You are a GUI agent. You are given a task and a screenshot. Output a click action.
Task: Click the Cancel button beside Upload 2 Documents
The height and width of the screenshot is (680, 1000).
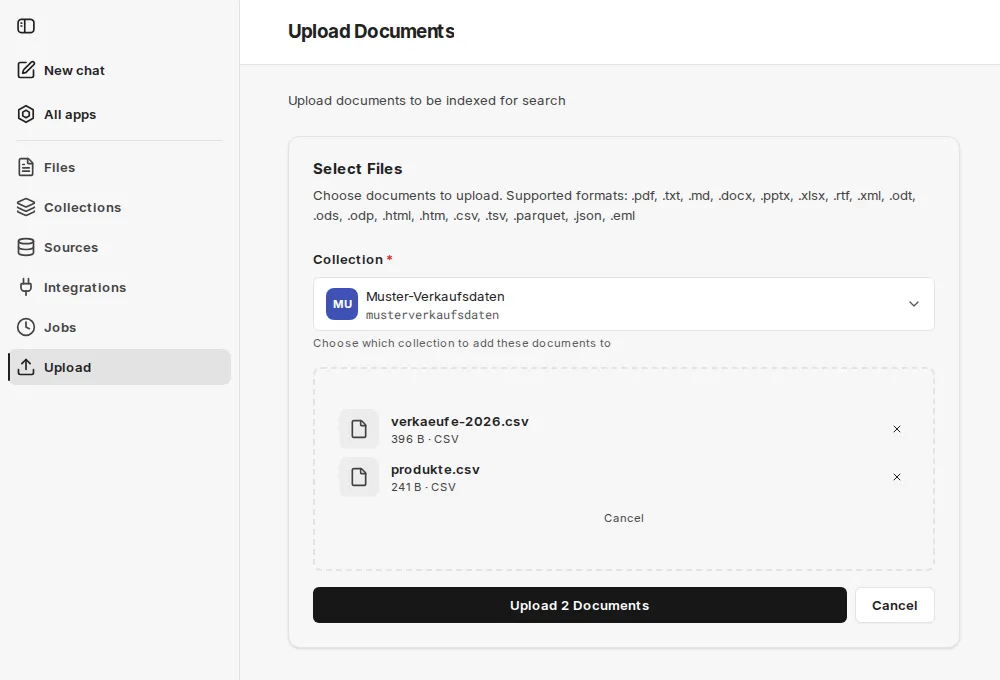(895, 605)
